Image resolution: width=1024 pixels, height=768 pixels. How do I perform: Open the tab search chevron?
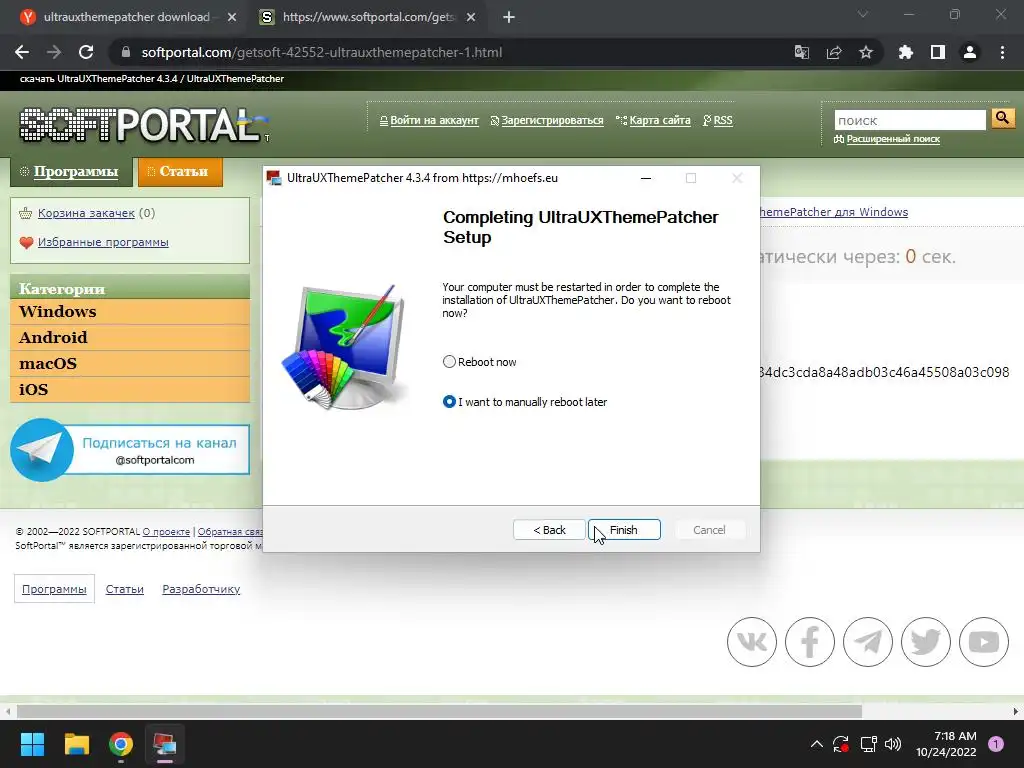863,14
